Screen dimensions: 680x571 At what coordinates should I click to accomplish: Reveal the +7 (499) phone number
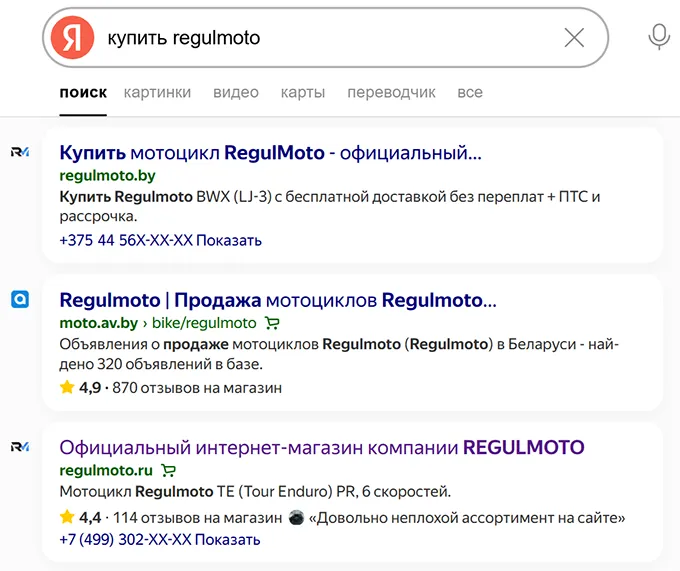coord(227,539)
